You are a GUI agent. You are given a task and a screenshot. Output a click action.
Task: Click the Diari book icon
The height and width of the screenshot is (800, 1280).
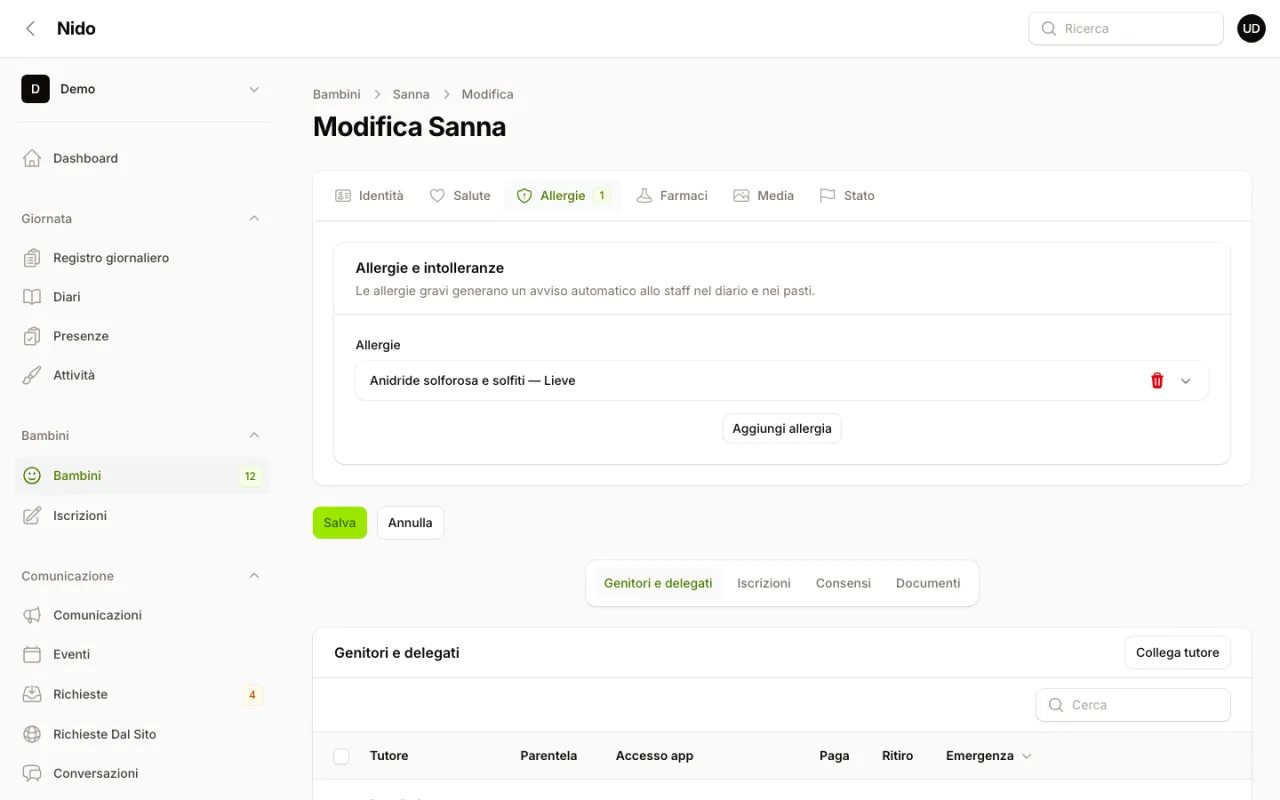(32, 297)
